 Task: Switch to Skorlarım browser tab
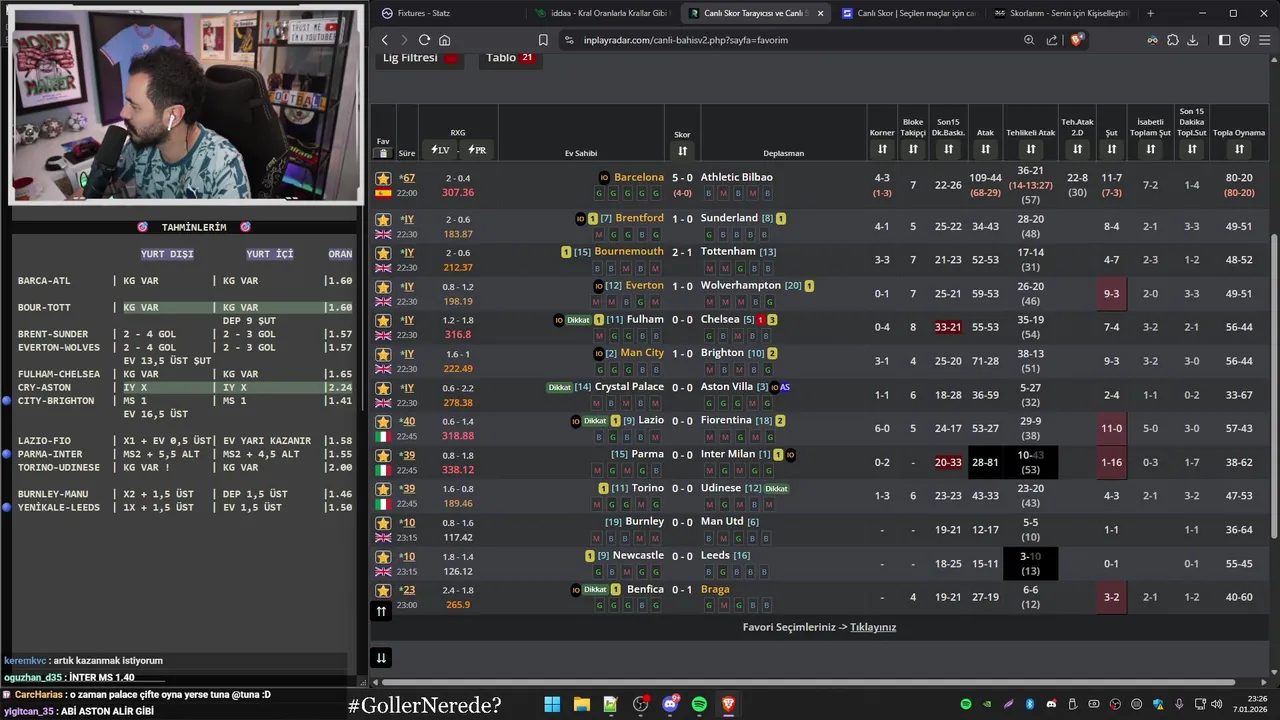[1062, 13]
